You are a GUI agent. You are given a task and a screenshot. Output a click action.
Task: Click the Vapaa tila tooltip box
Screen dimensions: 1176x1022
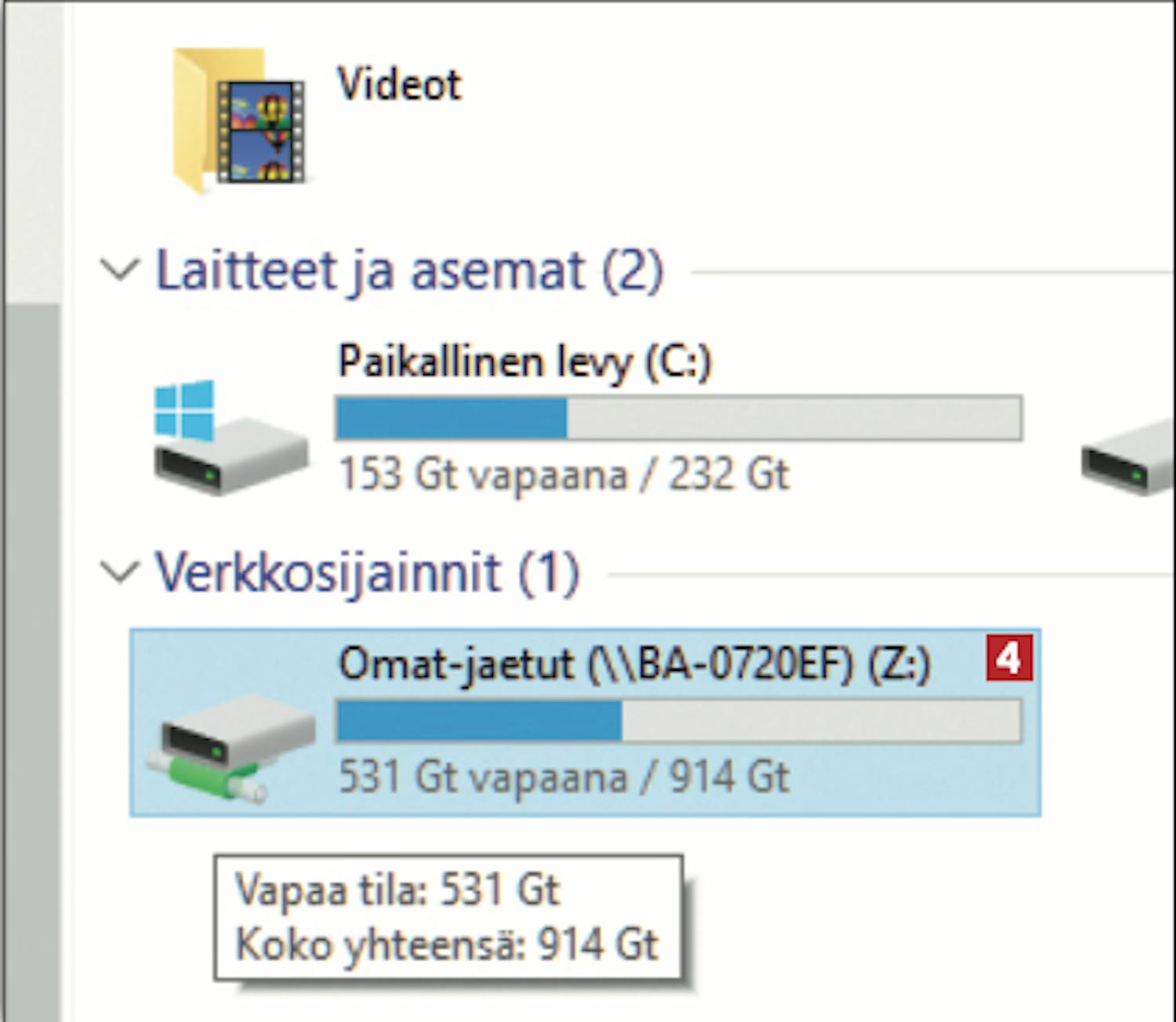pyautogui.click(x=448, y=917)
